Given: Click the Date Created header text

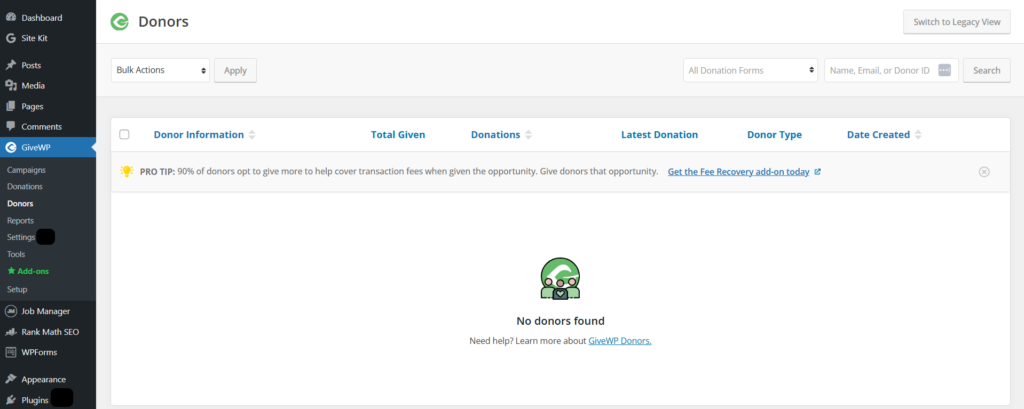Looking at the screenshot, I should coord(878,135).
